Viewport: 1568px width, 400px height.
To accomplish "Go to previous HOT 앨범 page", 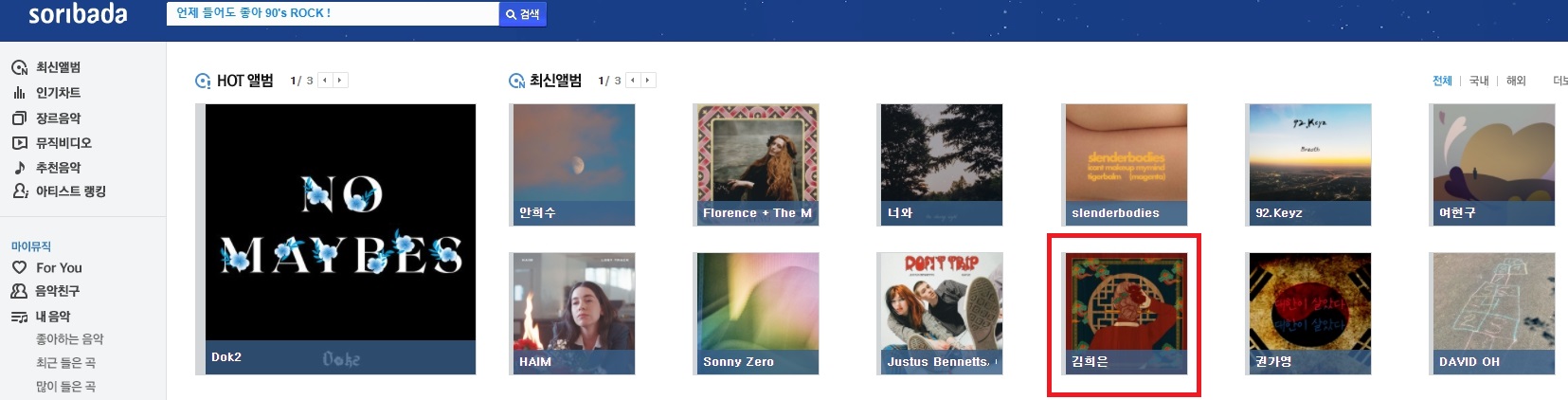I will (325, 81).
